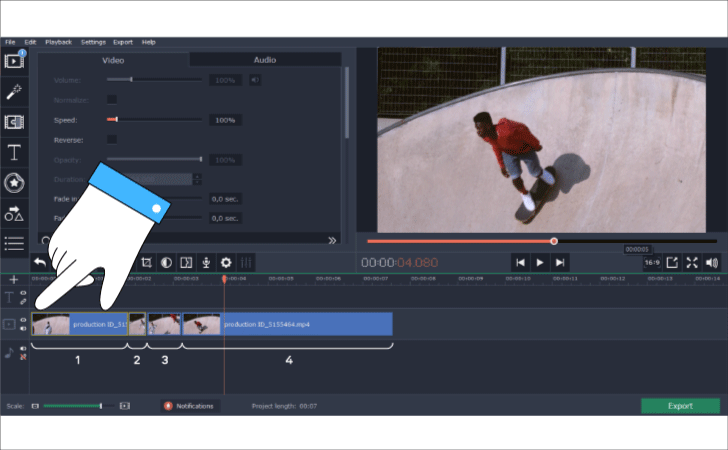Click the Undo arrow button
Viewport: 728px width, 450px height.
point(40,263)
